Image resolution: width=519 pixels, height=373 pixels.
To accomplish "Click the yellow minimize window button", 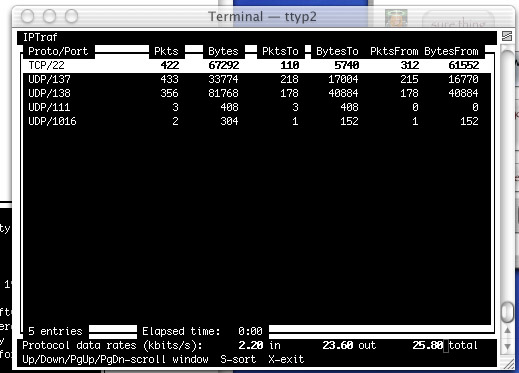I will tap(49, 16).
